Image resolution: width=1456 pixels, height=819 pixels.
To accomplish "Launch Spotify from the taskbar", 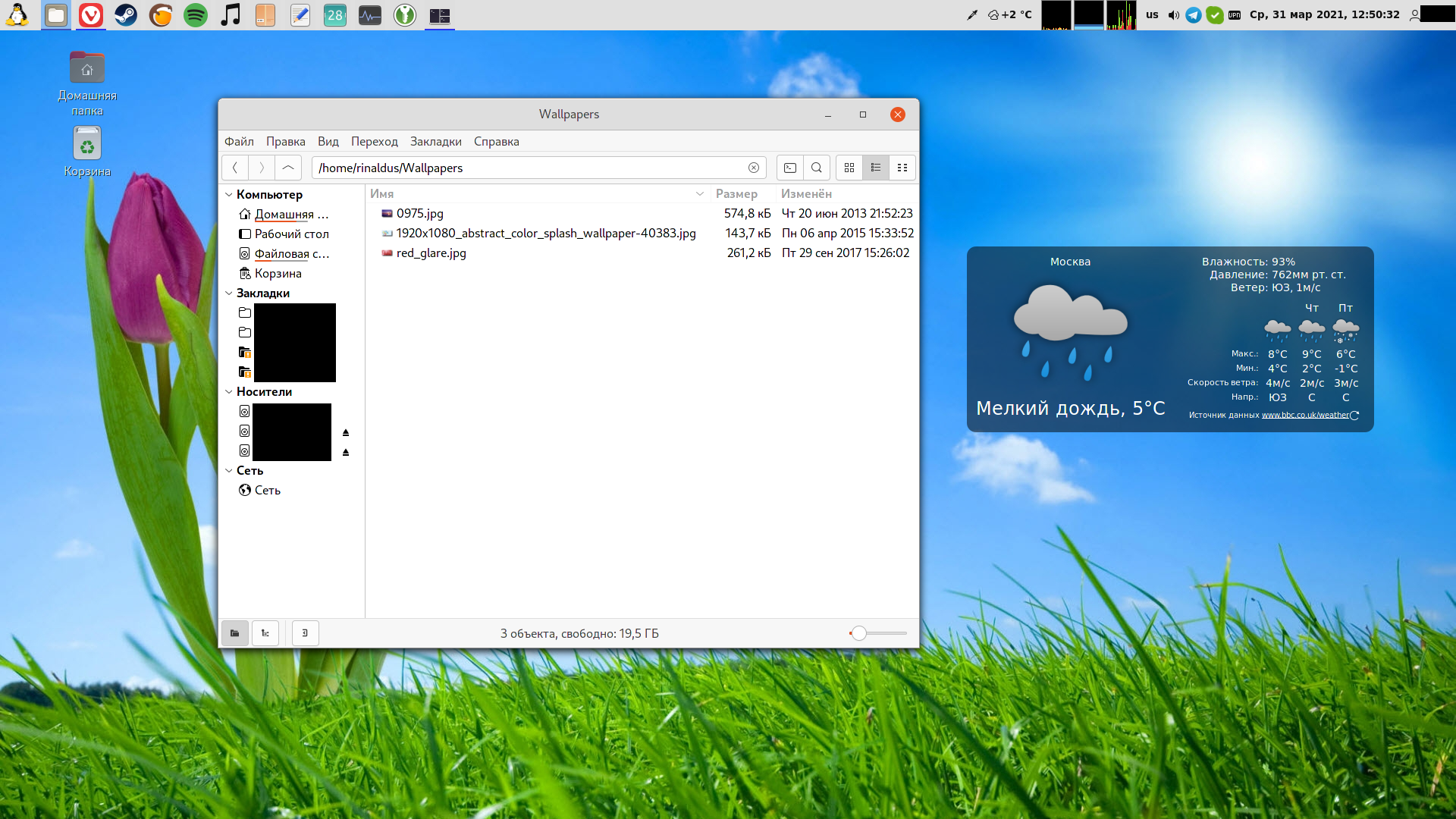I will coord(195,15).
